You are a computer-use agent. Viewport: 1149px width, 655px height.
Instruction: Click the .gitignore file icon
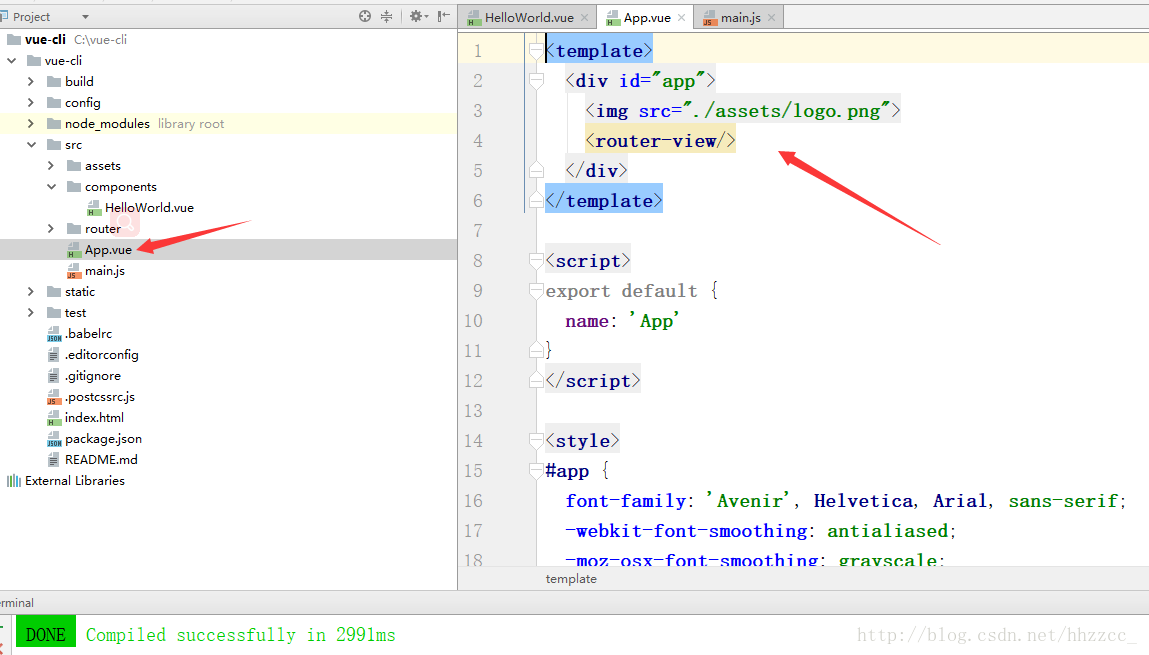pos(53,376)
